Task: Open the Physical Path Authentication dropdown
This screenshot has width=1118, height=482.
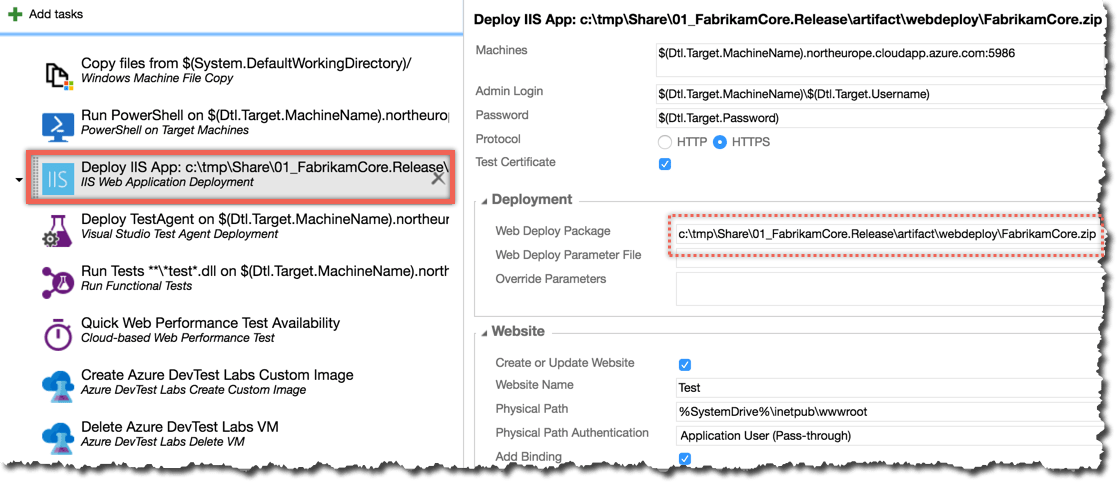Action: pos(890,435)
